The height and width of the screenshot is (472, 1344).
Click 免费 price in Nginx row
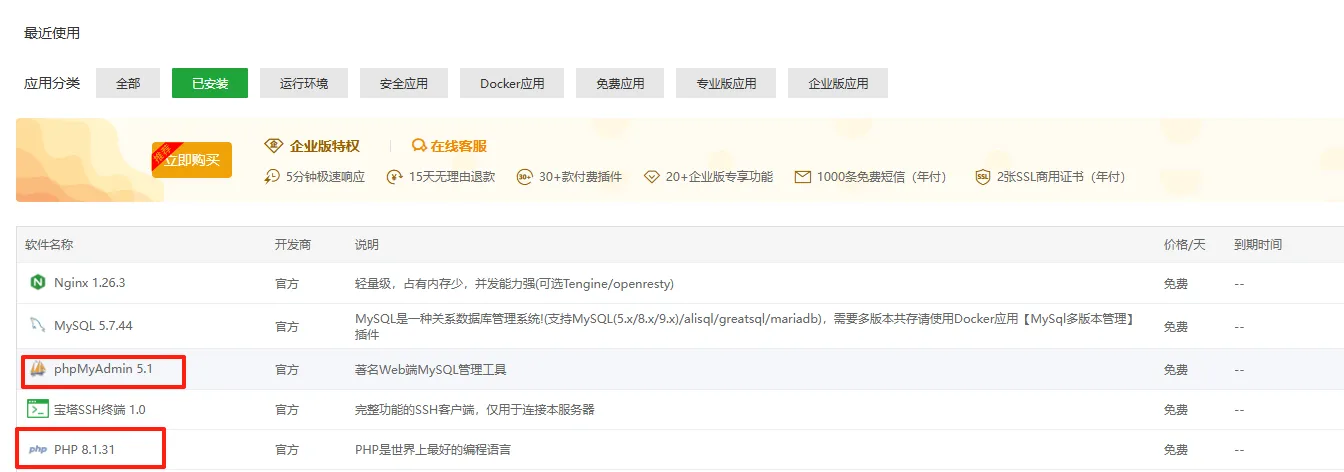[x=1176, y=284]
